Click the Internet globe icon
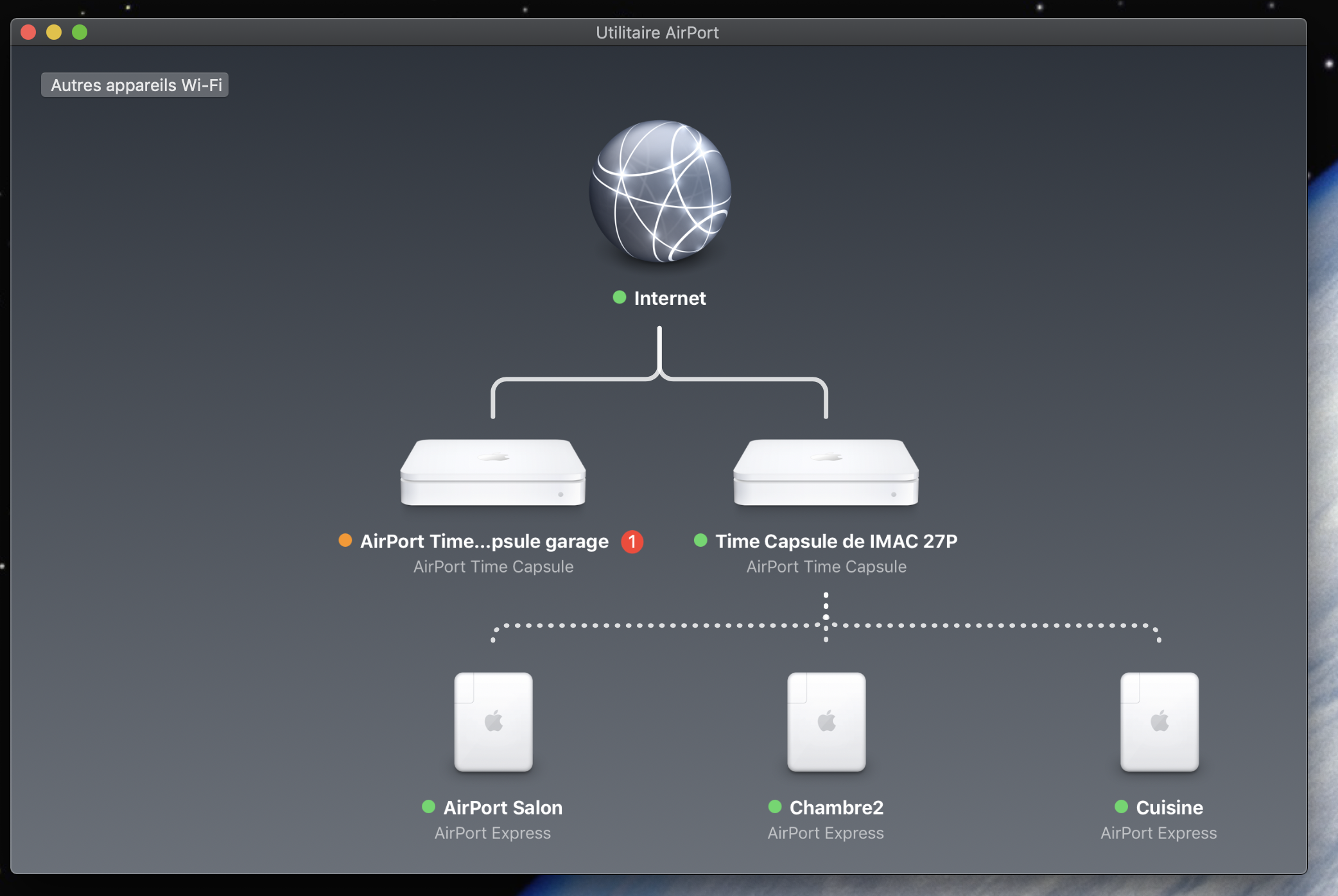 [x=660, y=191]
